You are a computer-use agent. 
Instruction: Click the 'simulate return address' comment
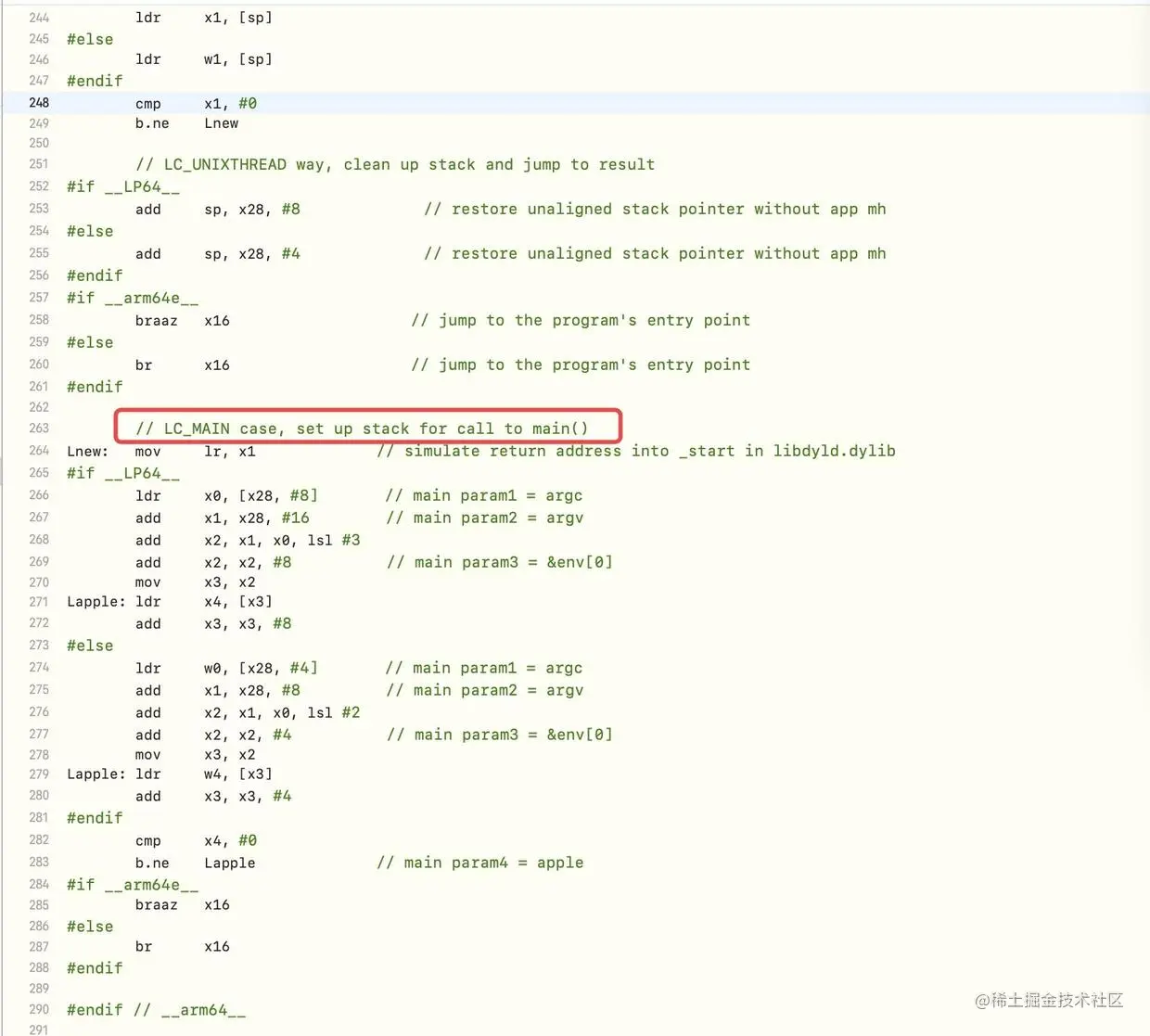tap(636, 451)
